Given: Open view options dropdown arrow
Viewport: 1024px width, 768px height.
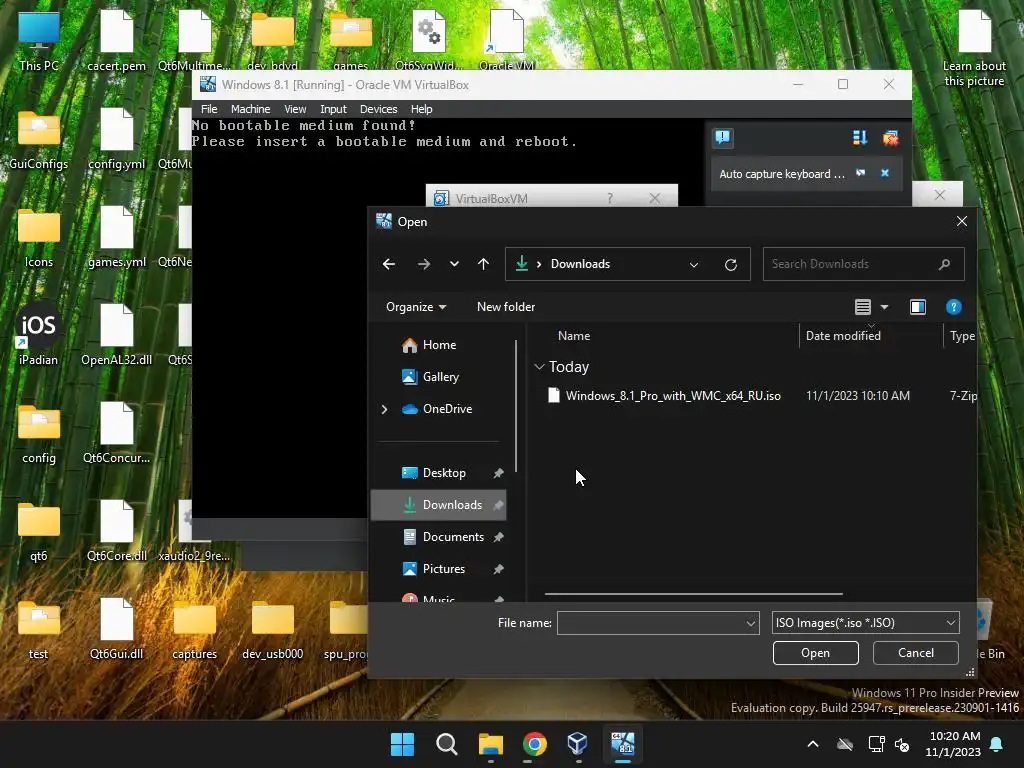Looking at the screenshot, I should point(884,307).
